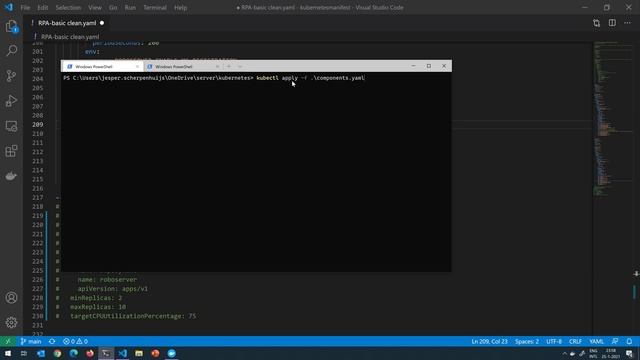Change encoding via UTF-8 indicator
This screenshot has height=360, width=640.
tap(554, 341)
